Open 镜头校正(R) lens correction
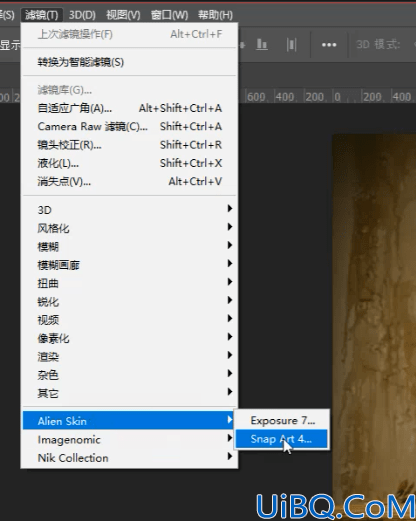The height and width of the screenshot is (521, 416). coord(129,145)
